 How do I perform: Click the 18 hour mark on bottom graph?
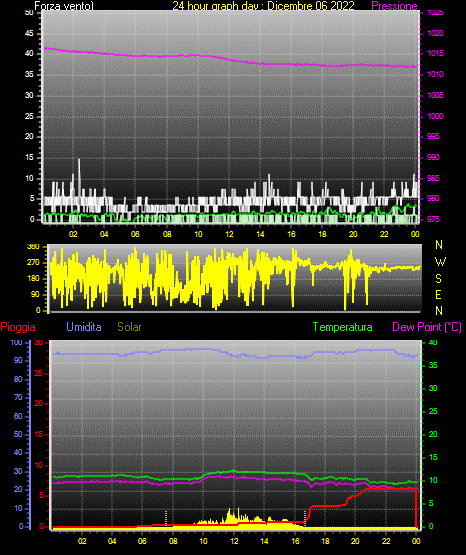pos(325,541)
